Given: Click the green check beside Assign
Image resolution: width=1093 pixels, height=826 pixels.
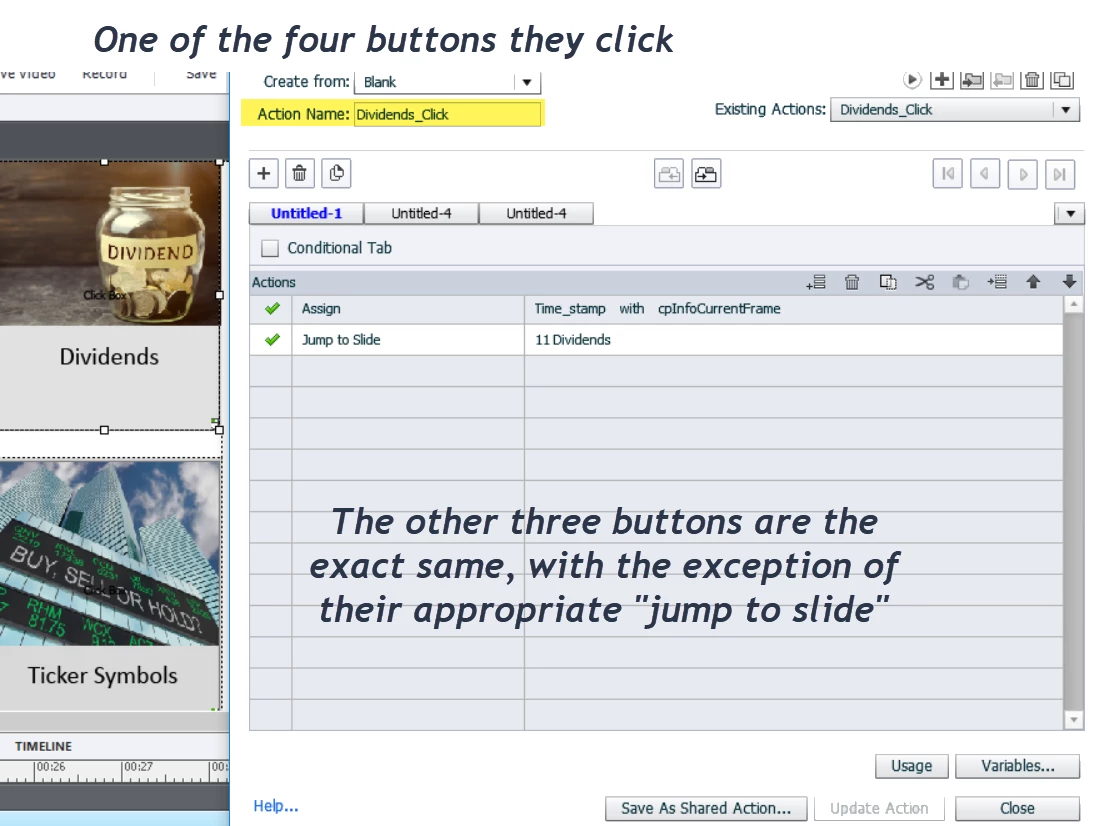Looking at the screenshot, I should coord(272,309).
